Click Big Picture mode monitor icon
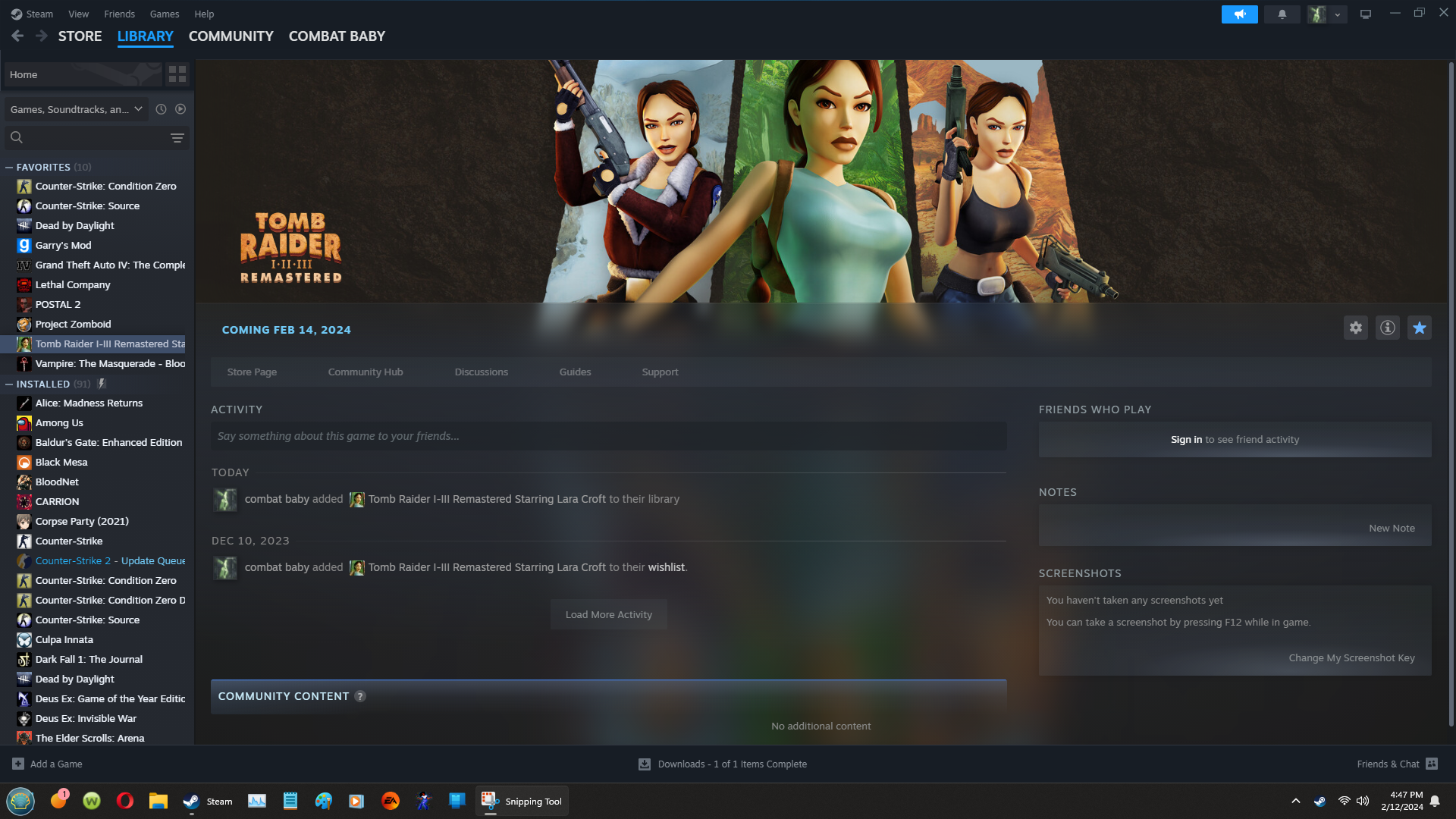Image resolution: width=1456 pixels, height=819 pixels. point(1366,14)
